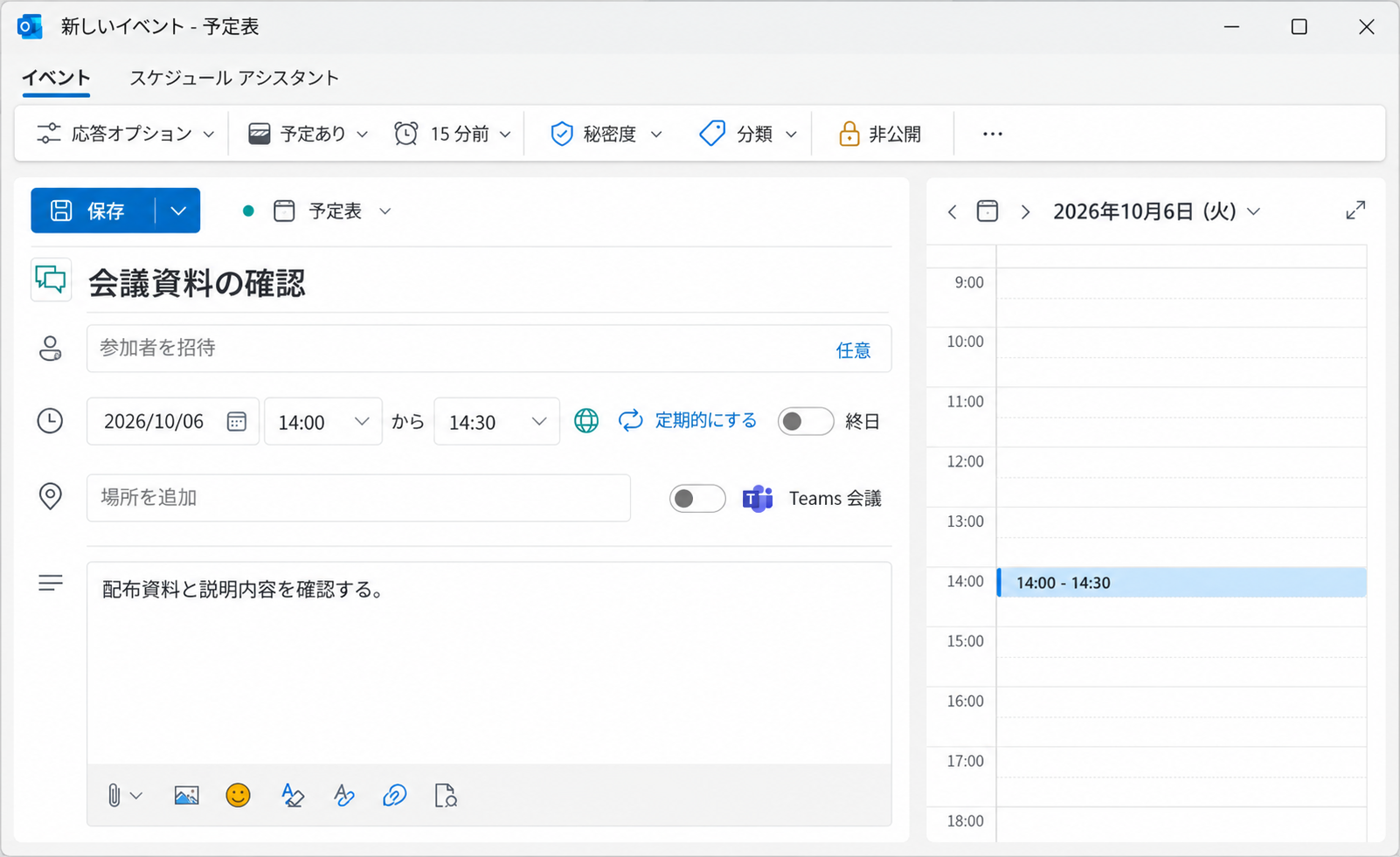Viewport: 1400px width, 857px height.
Task: Click the text highlight formatting icon
Action: coord(292,795)
